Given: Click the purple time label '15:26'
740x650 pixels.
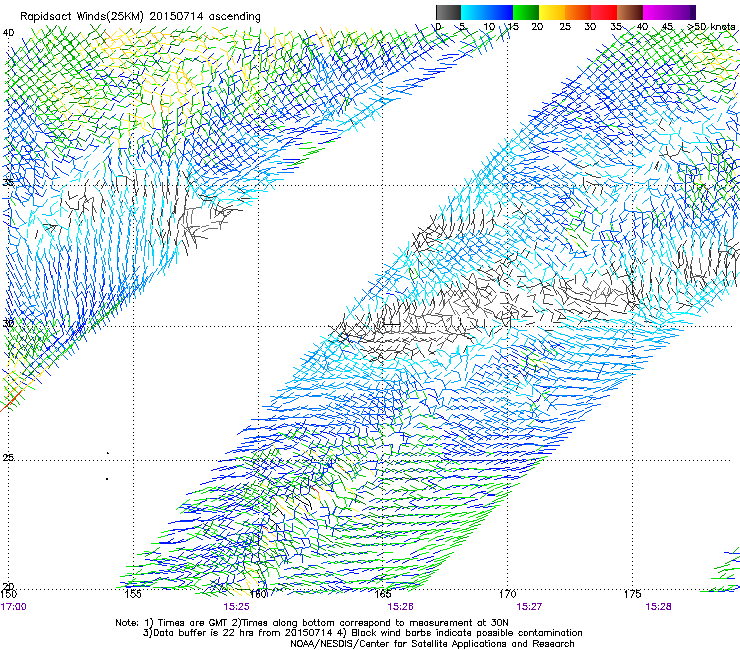Looking at the screenshot, I should (x=400, y=607).
